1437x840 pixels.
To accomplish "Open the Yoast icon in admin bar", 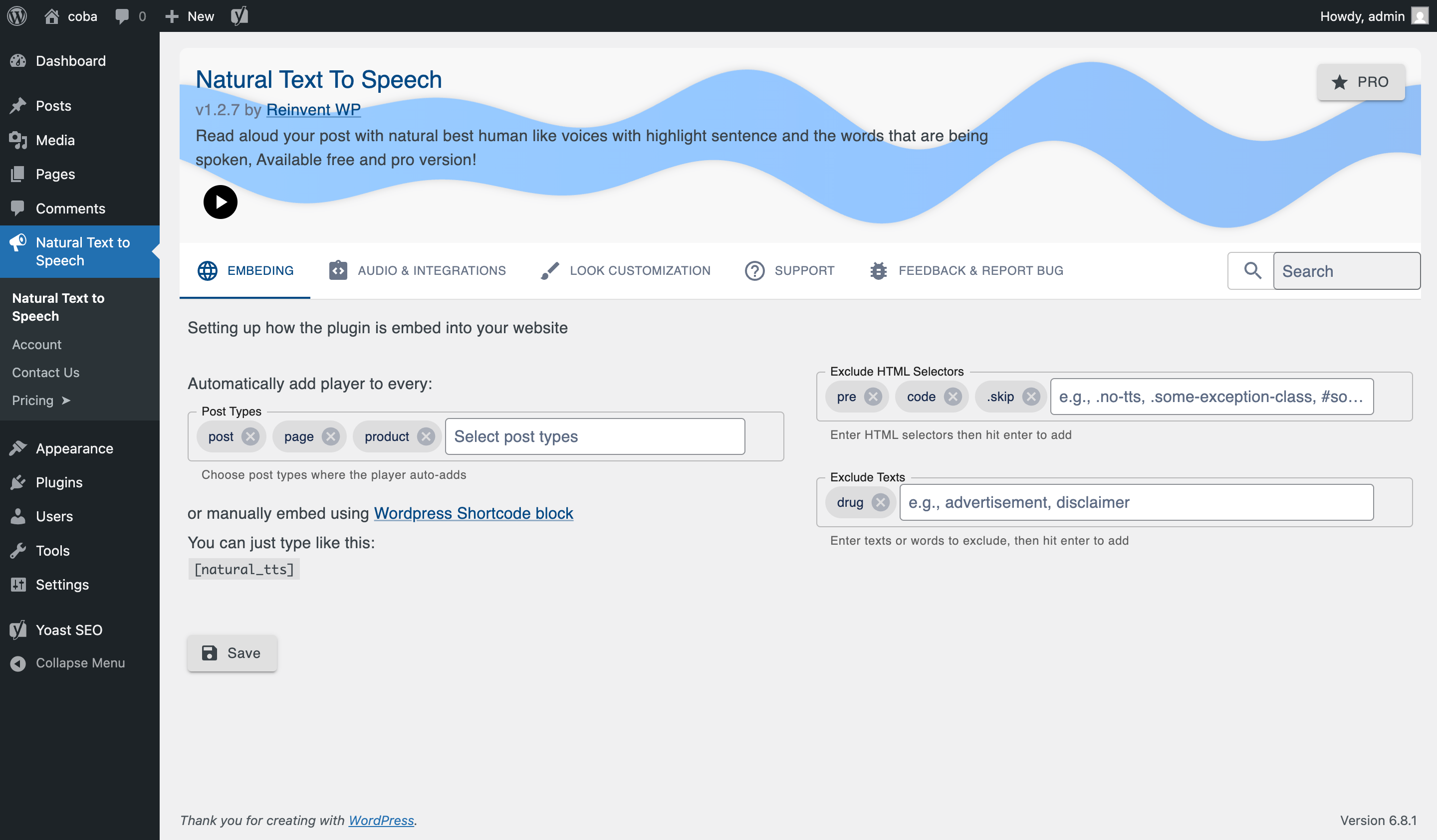I will point(239,16).
